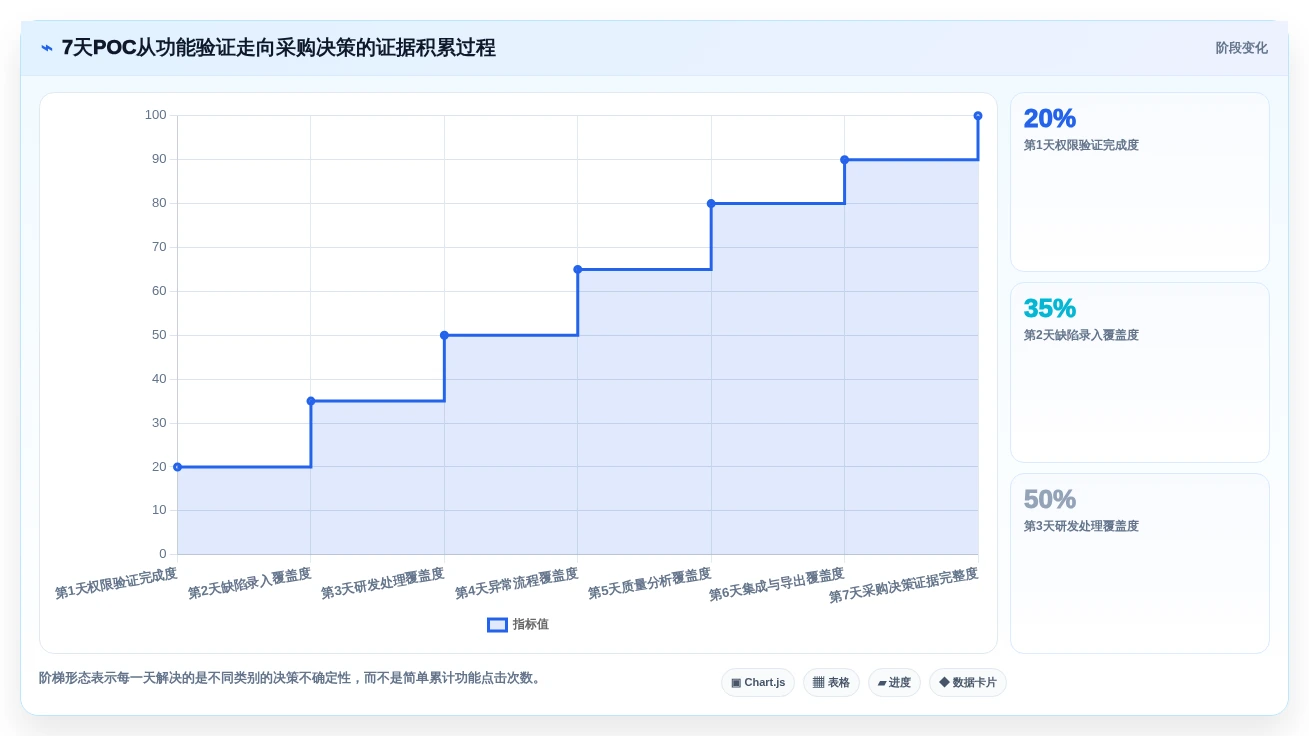Click the data point at value 100
Image resolution: width=1309 pixels, height=736 pixels.
pyautogui.click(x=978, y=116)
